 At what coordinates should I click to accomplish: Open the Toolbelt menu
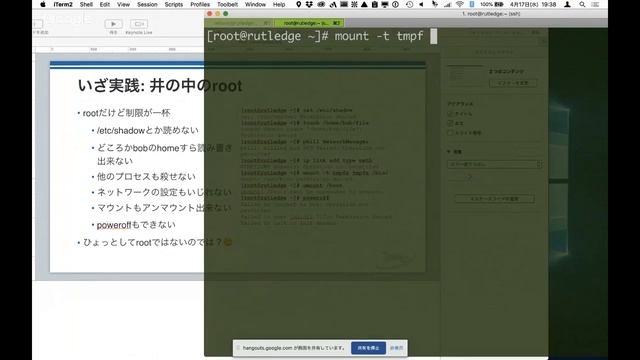tap(227, 4)
